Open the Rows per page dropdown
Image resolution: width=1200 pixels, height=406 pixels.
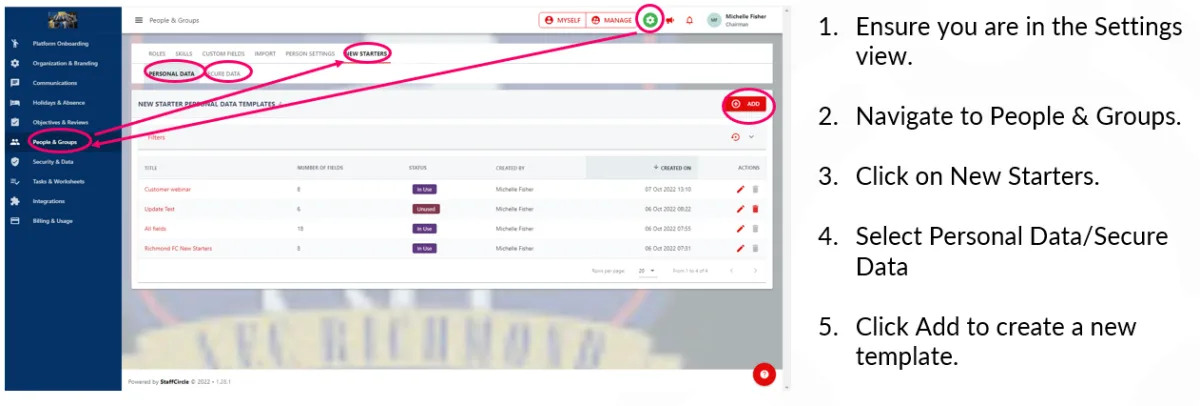click(x=646, y=270)
